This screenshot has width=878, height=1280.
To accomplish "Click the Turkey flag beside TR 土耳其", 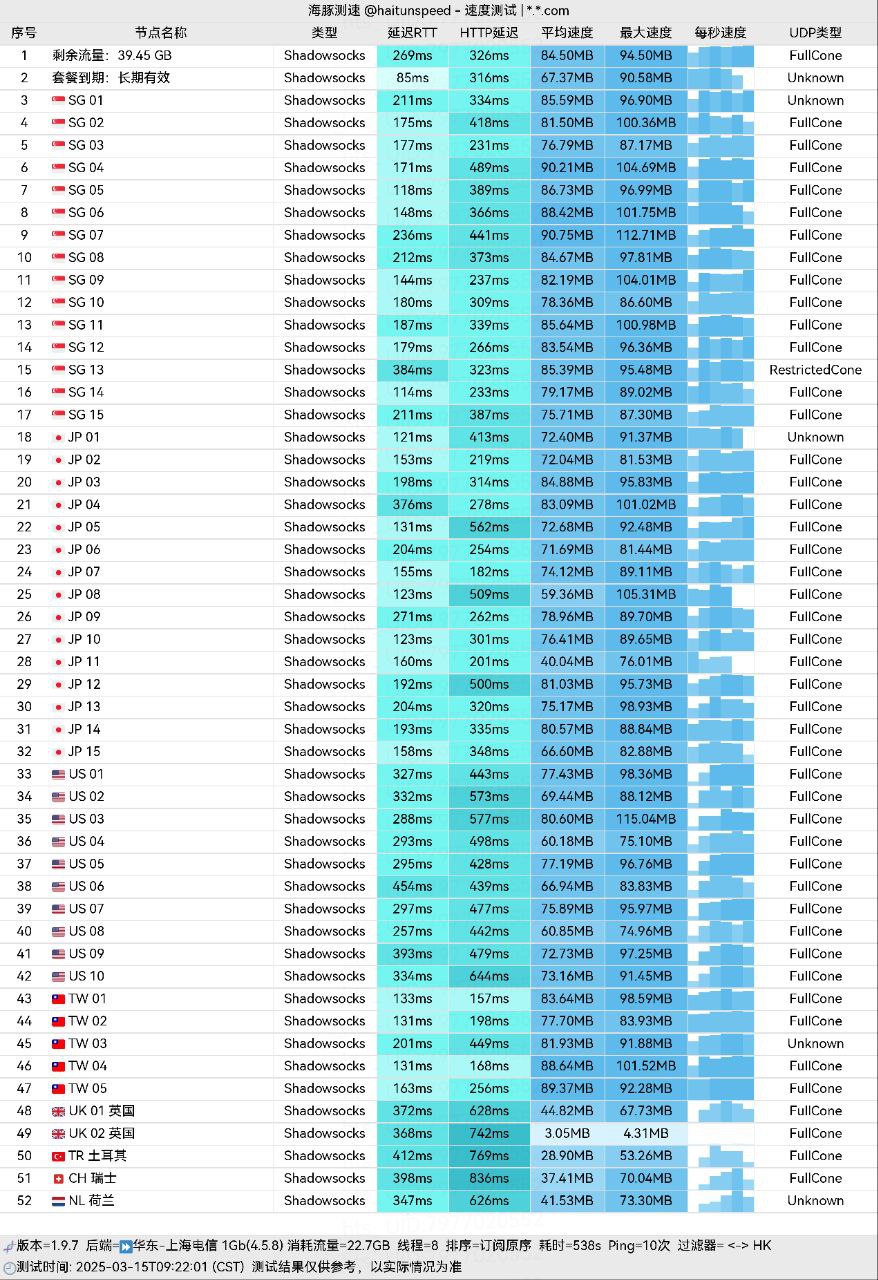I will click(58, 1156).
